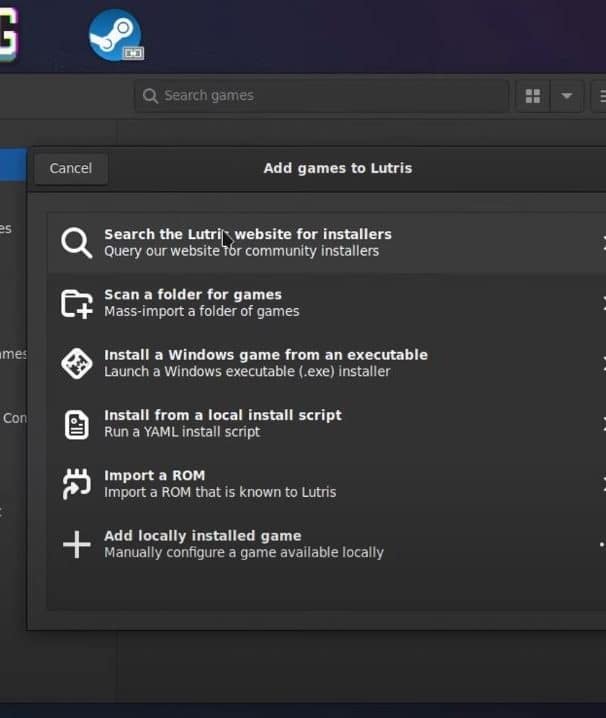Click the YAML script document icon

[76, 424]
